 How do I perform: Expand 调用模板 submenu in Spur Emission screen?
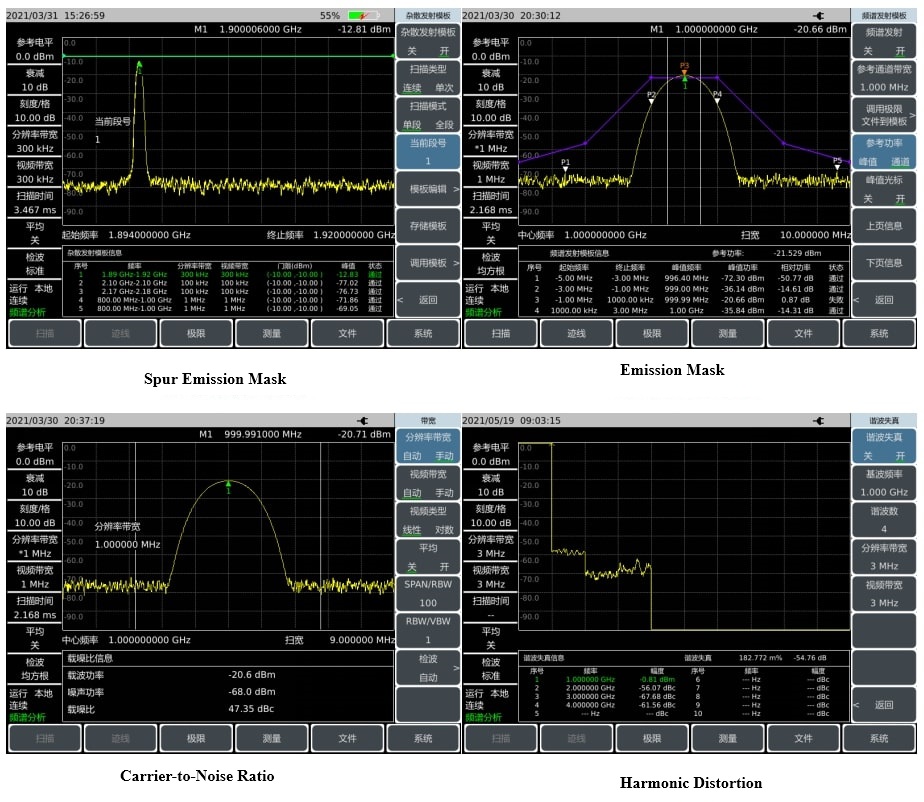tap(427, 262)
